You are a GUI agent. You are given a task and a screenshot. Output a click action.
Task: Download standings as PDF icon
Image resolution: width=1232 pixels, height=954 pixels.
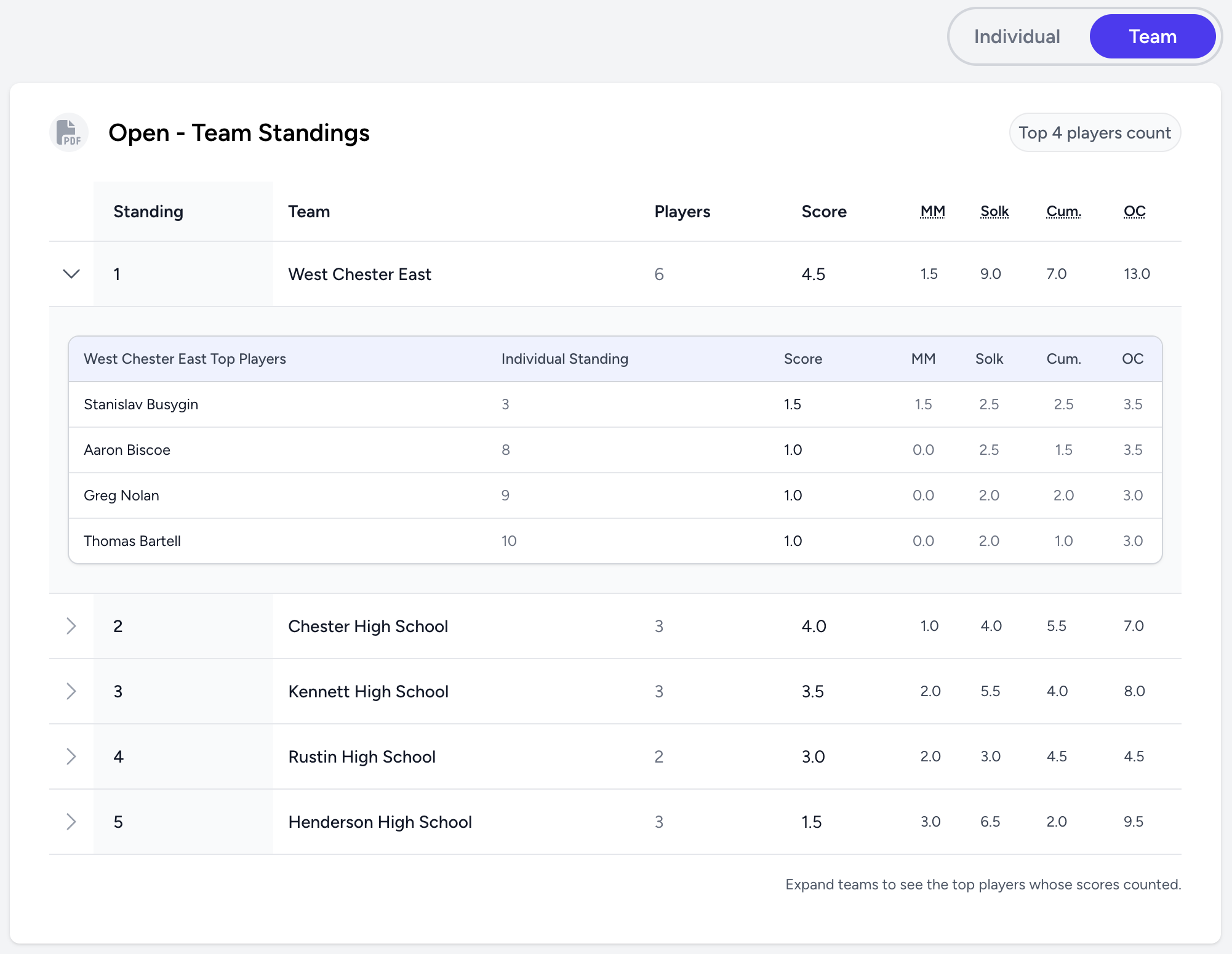[69, 132]
